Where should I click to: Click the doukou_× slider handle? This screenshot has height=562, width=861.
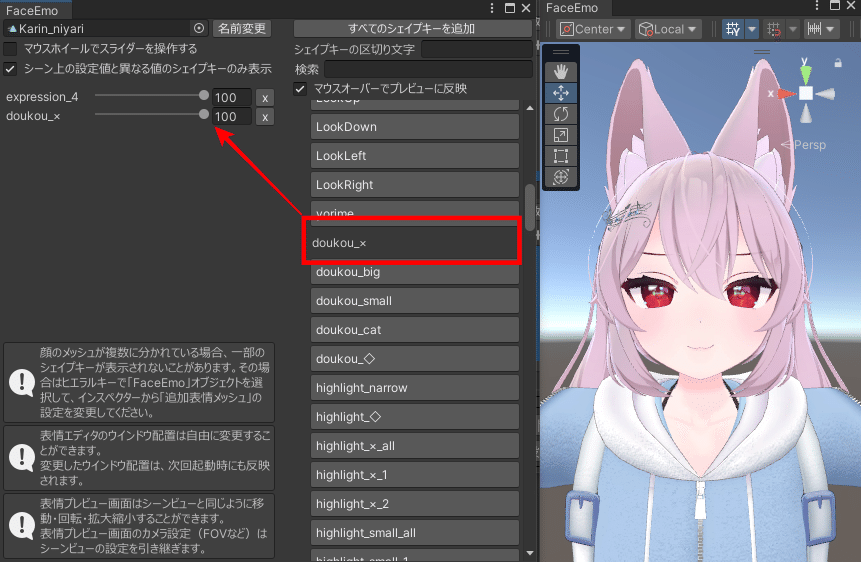click(x=204, y=114)
